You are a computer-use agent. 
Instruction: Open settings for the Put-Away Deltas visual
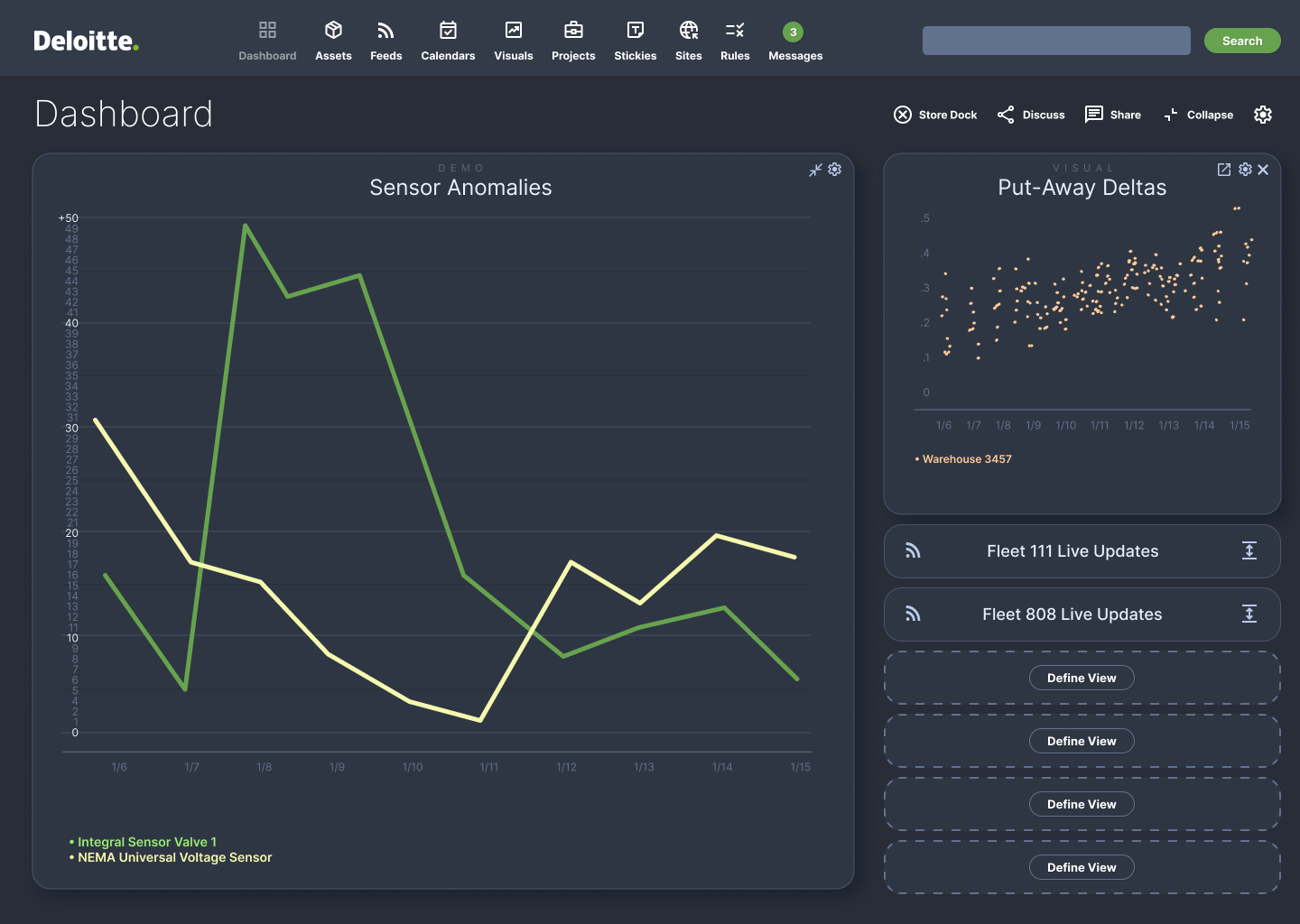click(x=1245, y=169)
